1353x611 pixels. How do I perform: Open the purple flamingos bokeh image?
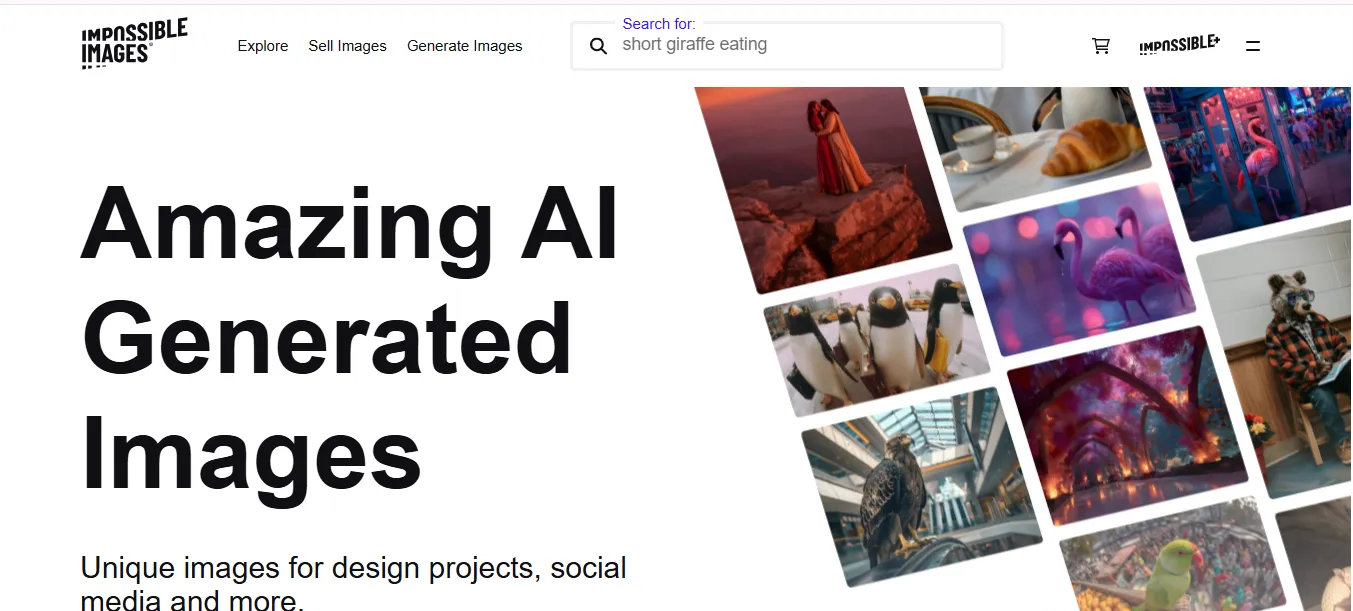(1080, 268)
